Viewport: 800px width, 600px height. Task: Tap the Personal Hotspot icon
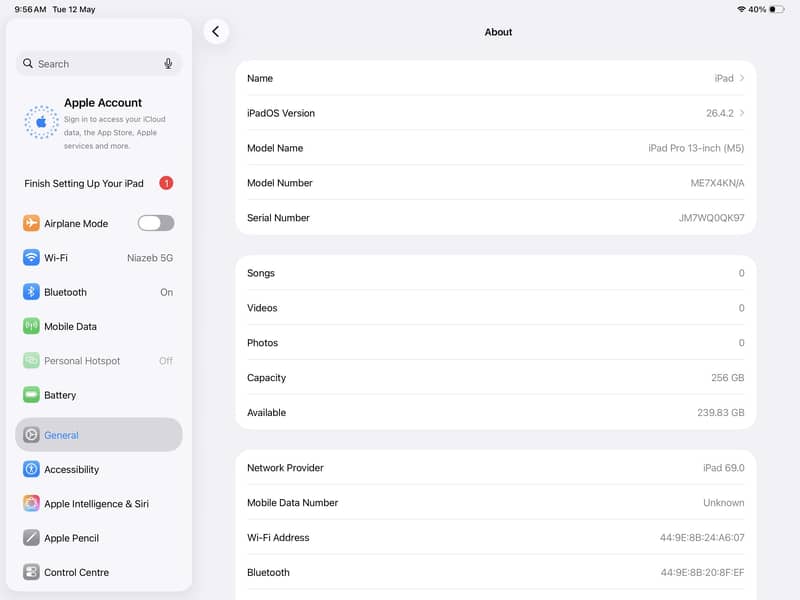click(31, 360)
